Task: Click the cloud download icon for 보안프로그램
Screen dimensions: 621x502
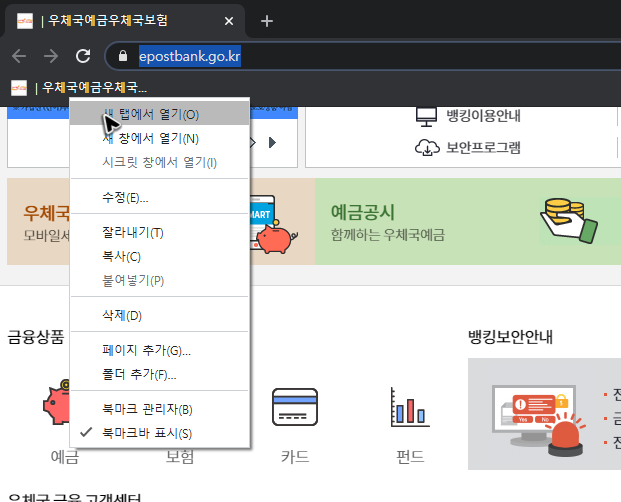Action: pyautogui.click(x=427, y=148)
